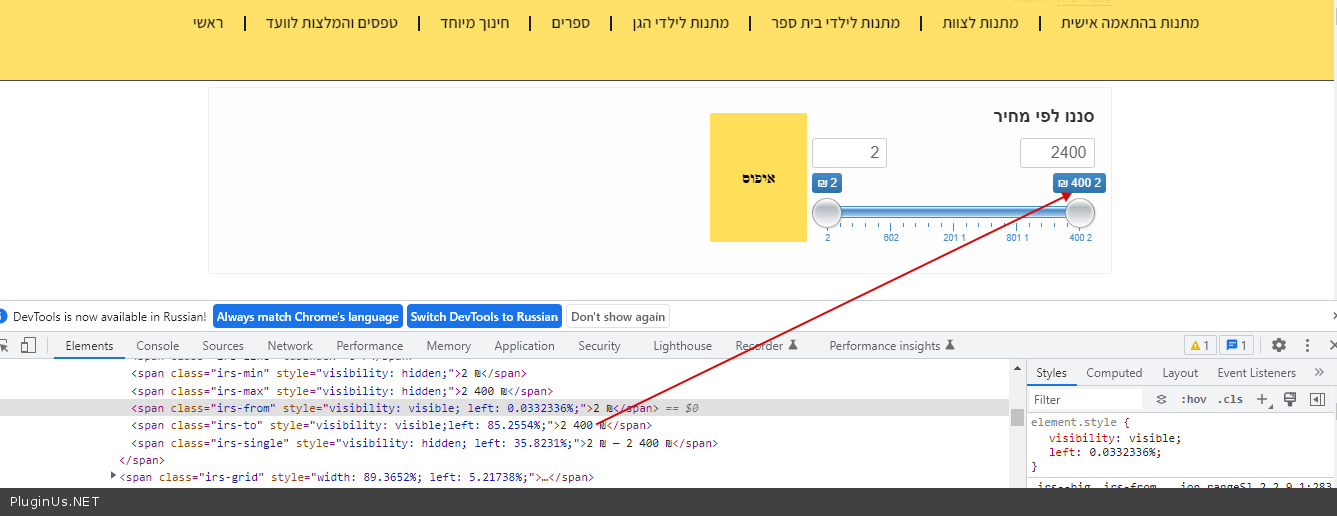Screen dimensions: 1337x516
Task: Toggle device toolbar icon in DevTools
Action: [28, 345]
